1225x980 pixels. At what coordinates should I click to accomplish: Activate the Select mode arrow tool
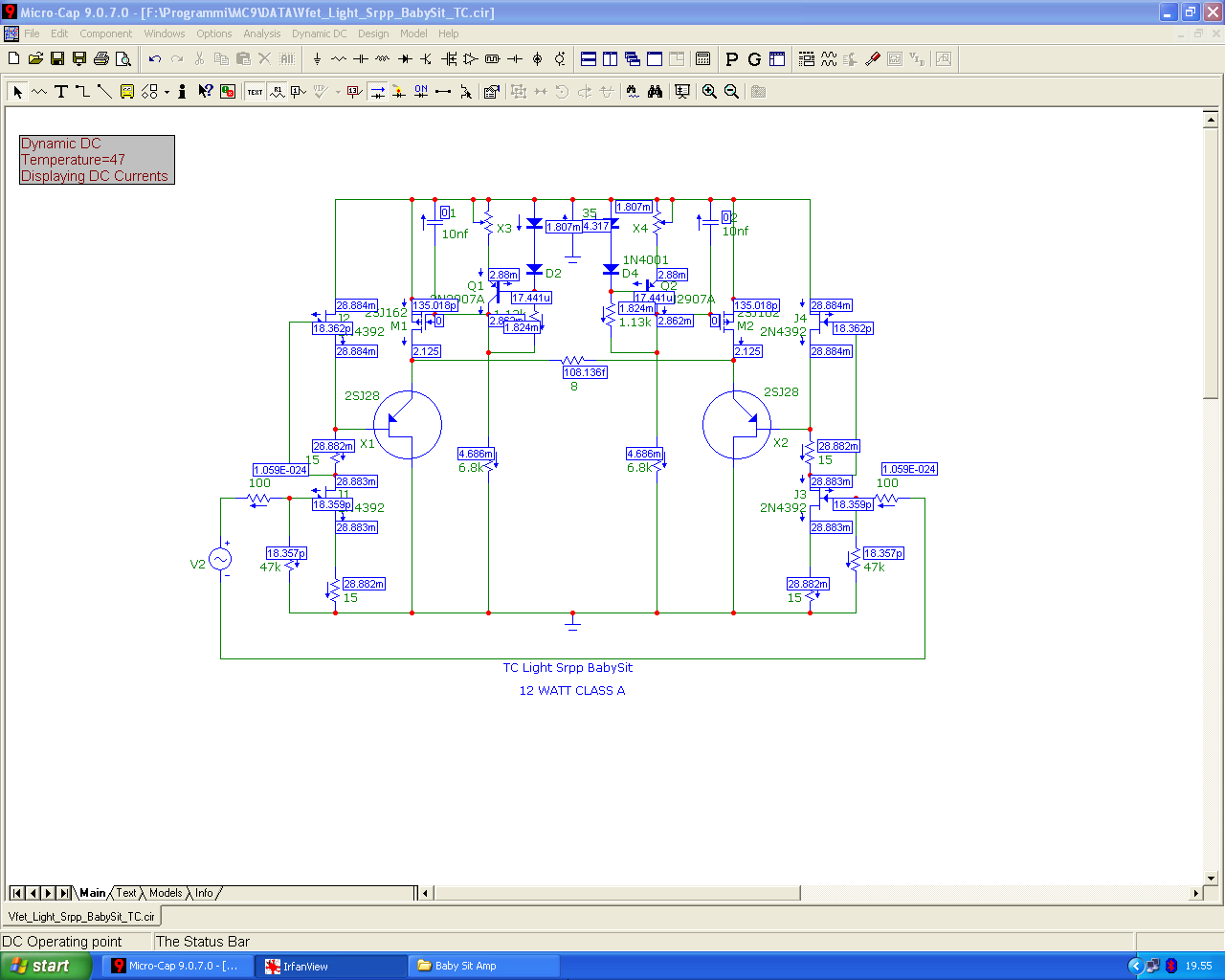click(17, 92)
